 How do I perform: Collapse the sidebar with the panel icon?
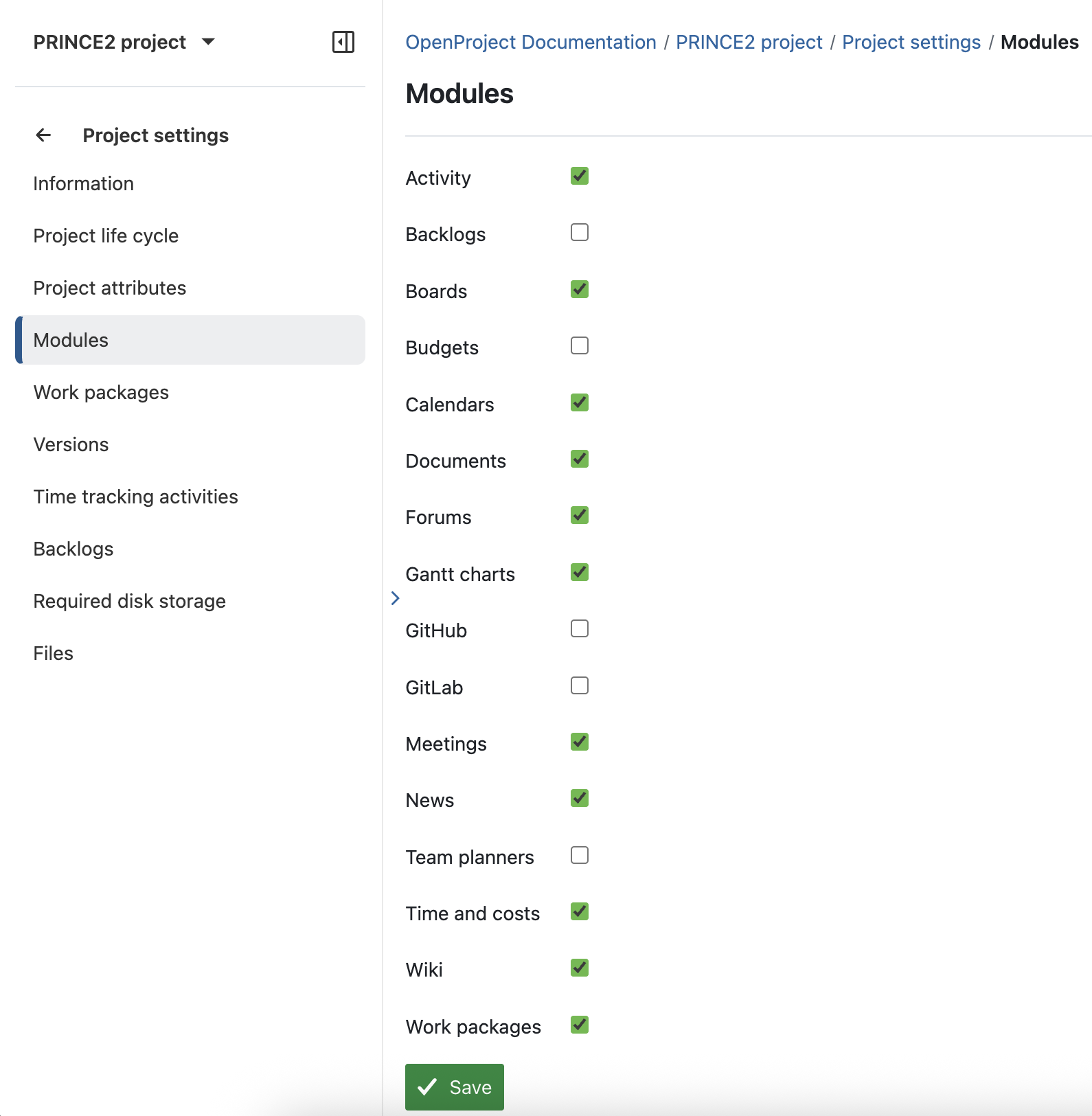pos(343,42)
